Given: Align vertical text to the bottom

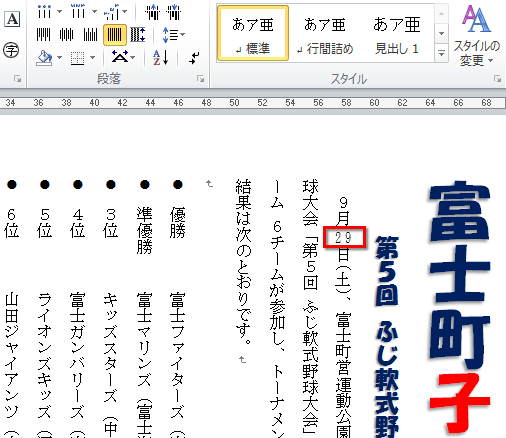Looking at the screenshot, I should (x=90, y=35).
